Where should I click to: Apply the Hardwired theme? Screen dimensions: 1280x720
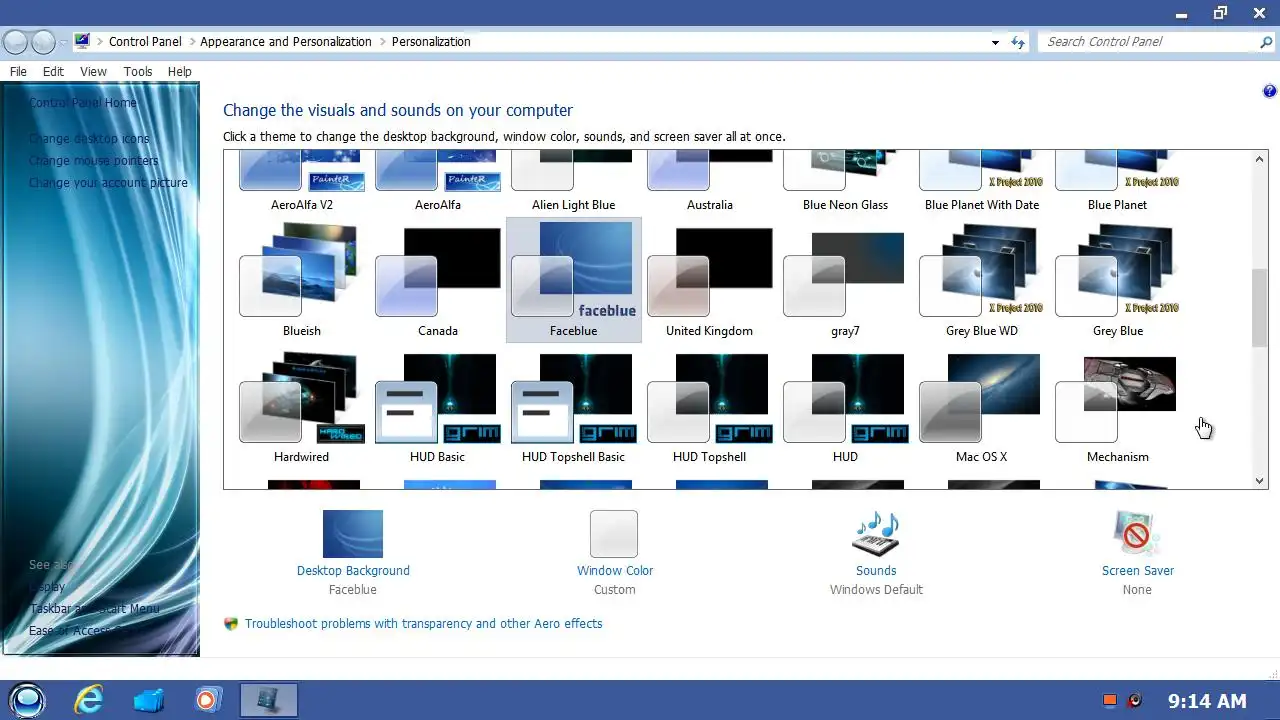pos(302,406)
